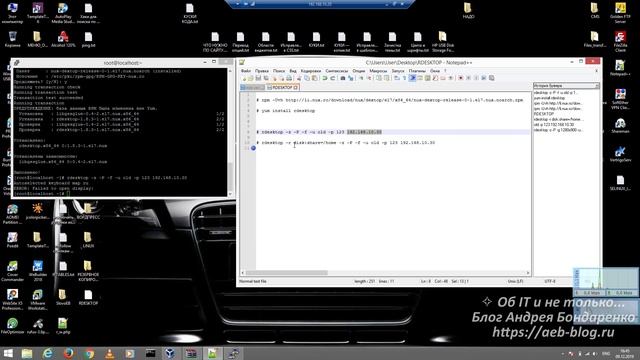640x360 pixels.
Task: Click the Find toolbar icon in Notepad++
Action: 342,78
